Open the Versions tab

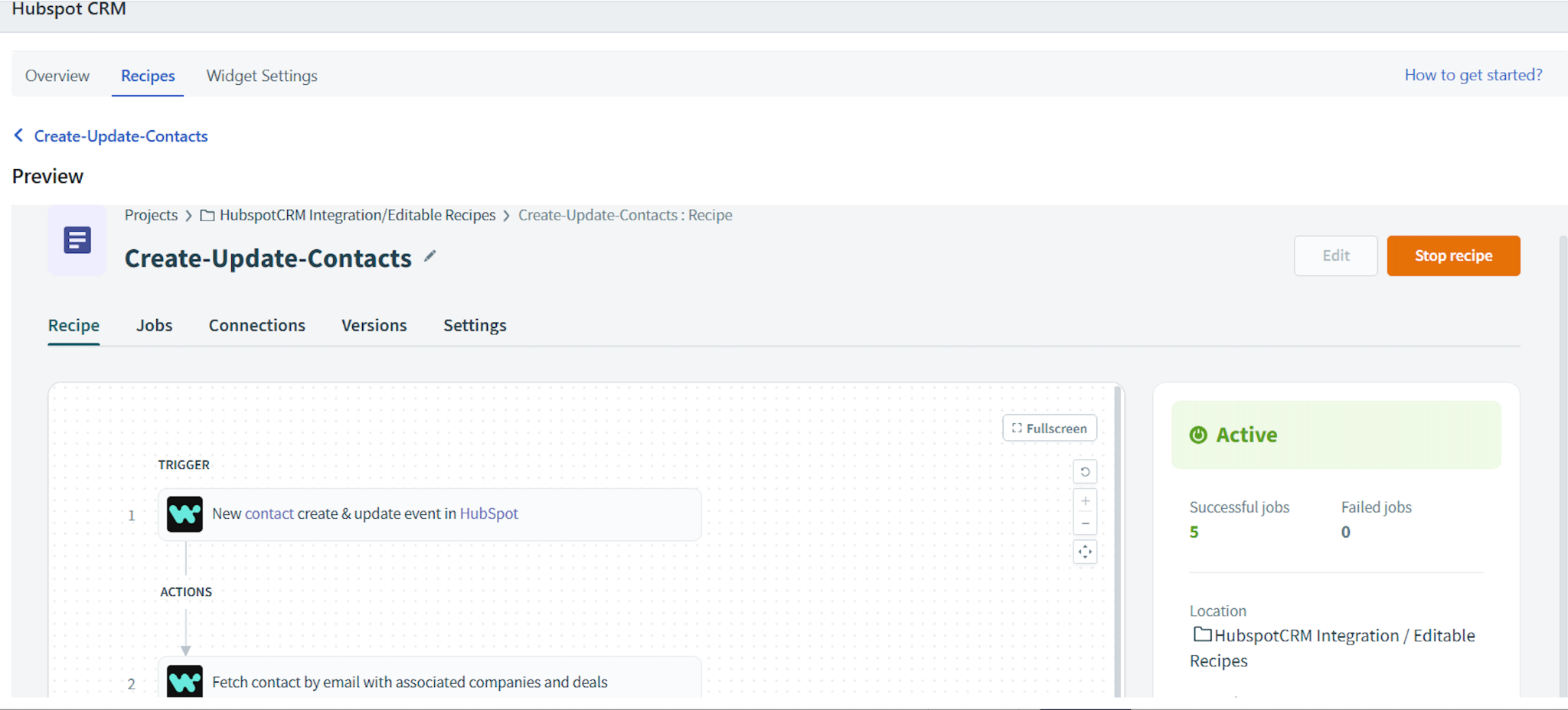point(374,325)
